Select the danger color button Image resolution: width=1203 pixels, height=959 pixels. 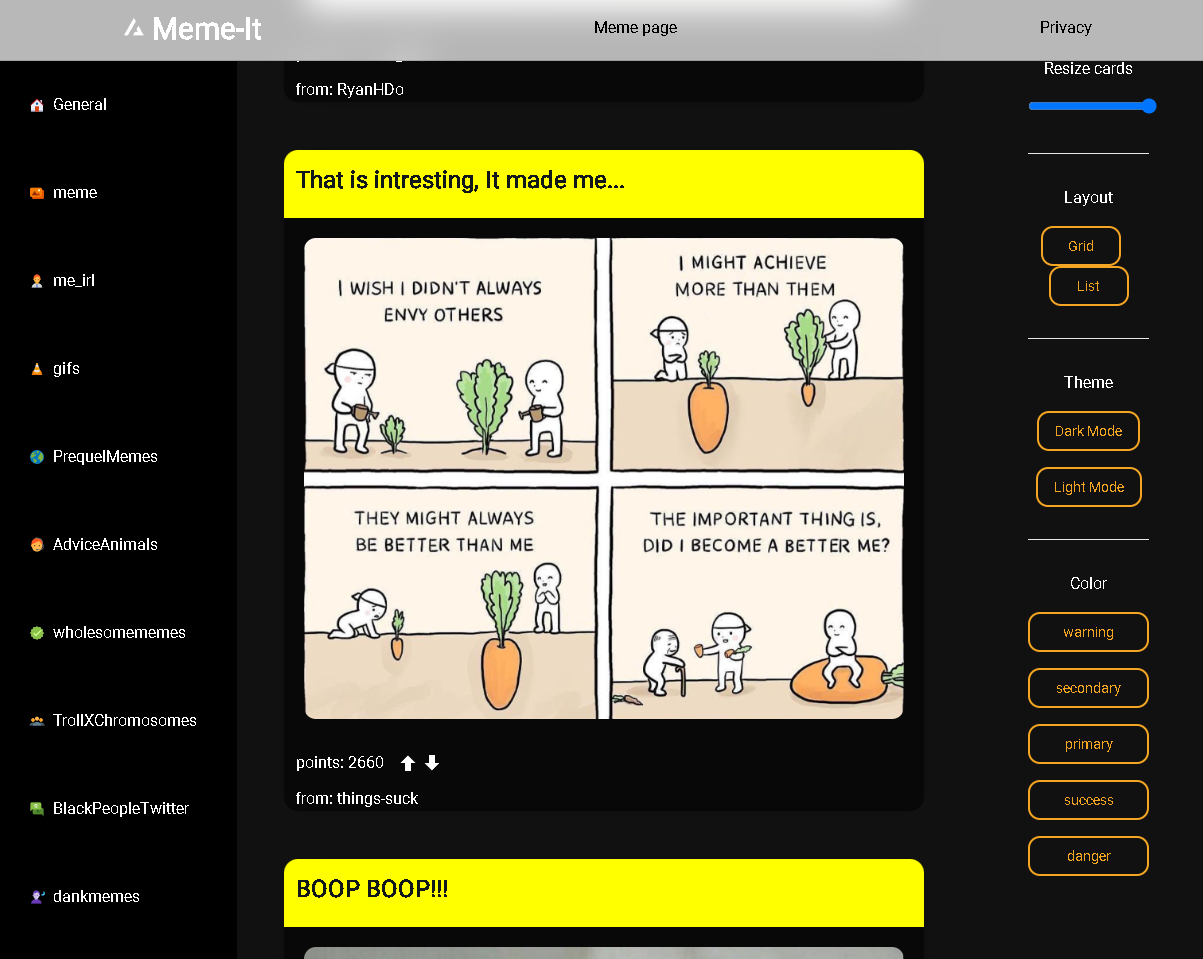coord(1088,856)
